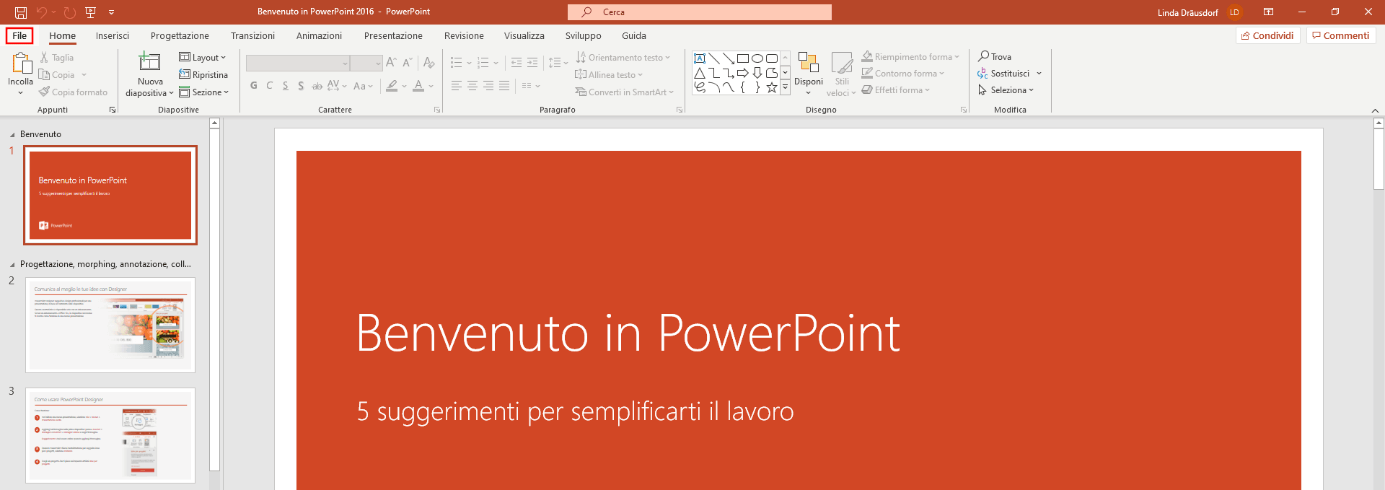Open the ribbon display options icon
Viewport: 1385px width, 490px height.
tap(1268, 11)
